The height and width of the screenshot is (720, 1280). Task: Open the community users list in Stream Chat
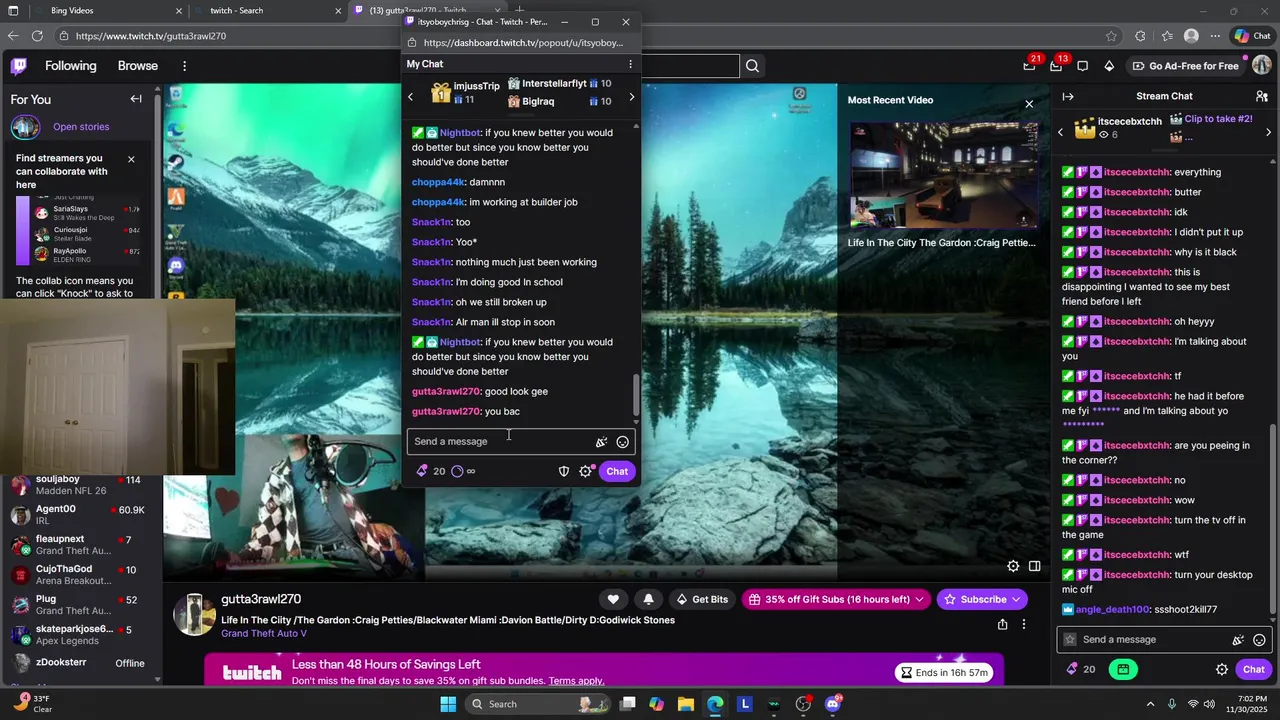pyautogui.click(x=1262, y=96)
